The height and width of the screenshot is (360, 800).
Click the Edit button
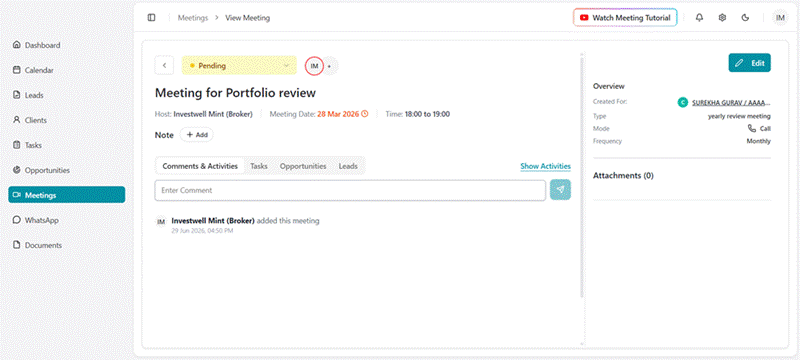(x=749, y=63)
